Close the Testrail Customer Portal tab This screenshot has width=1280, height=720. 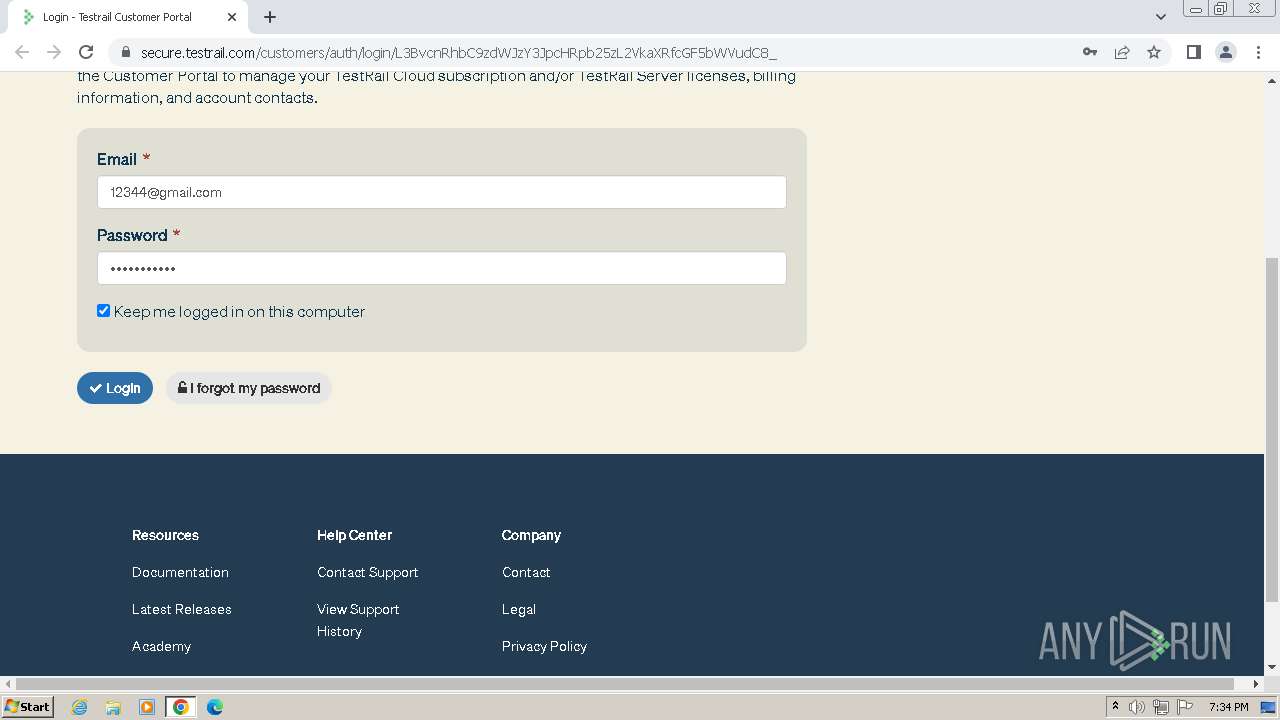click(x=231, y=17)
